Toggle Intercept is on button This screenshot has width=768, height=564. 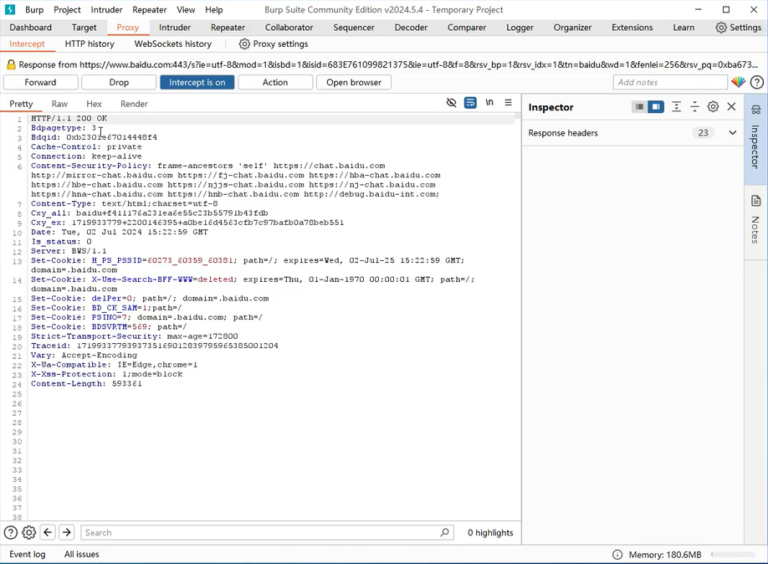coord(197,82)
